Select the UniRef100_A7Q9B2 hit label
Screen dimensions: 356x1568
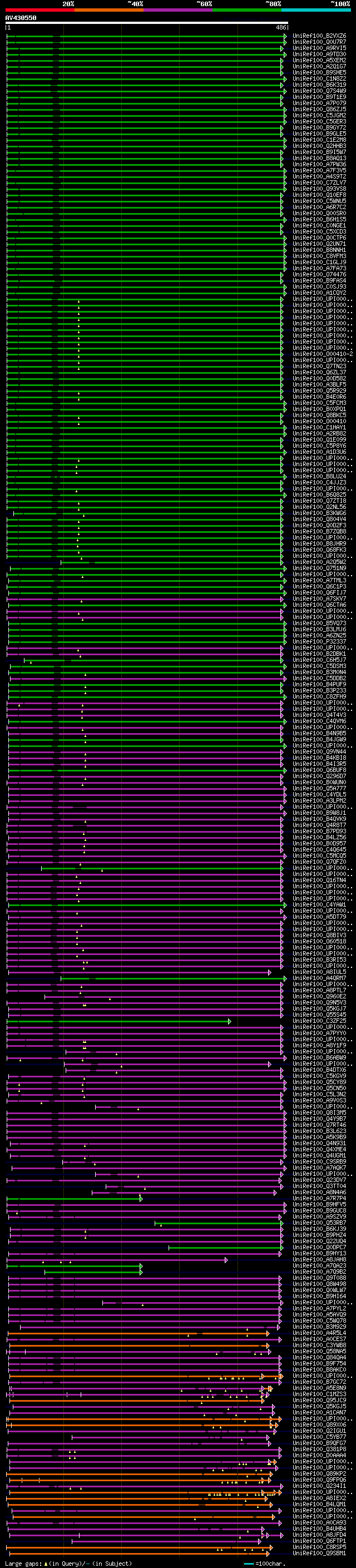point(319,1272)
